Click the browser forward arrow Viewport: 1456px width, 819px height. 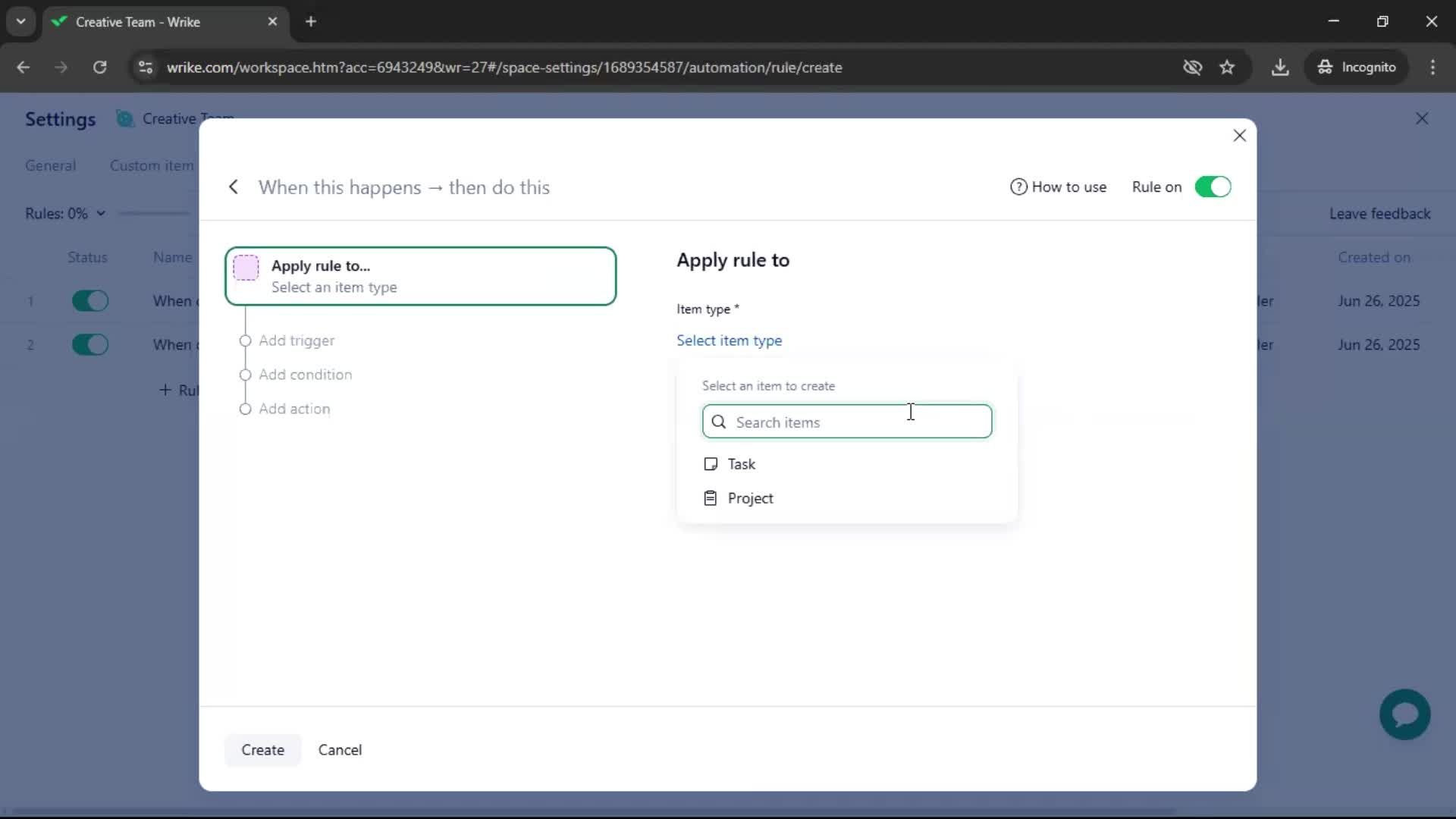click(61, 67)
